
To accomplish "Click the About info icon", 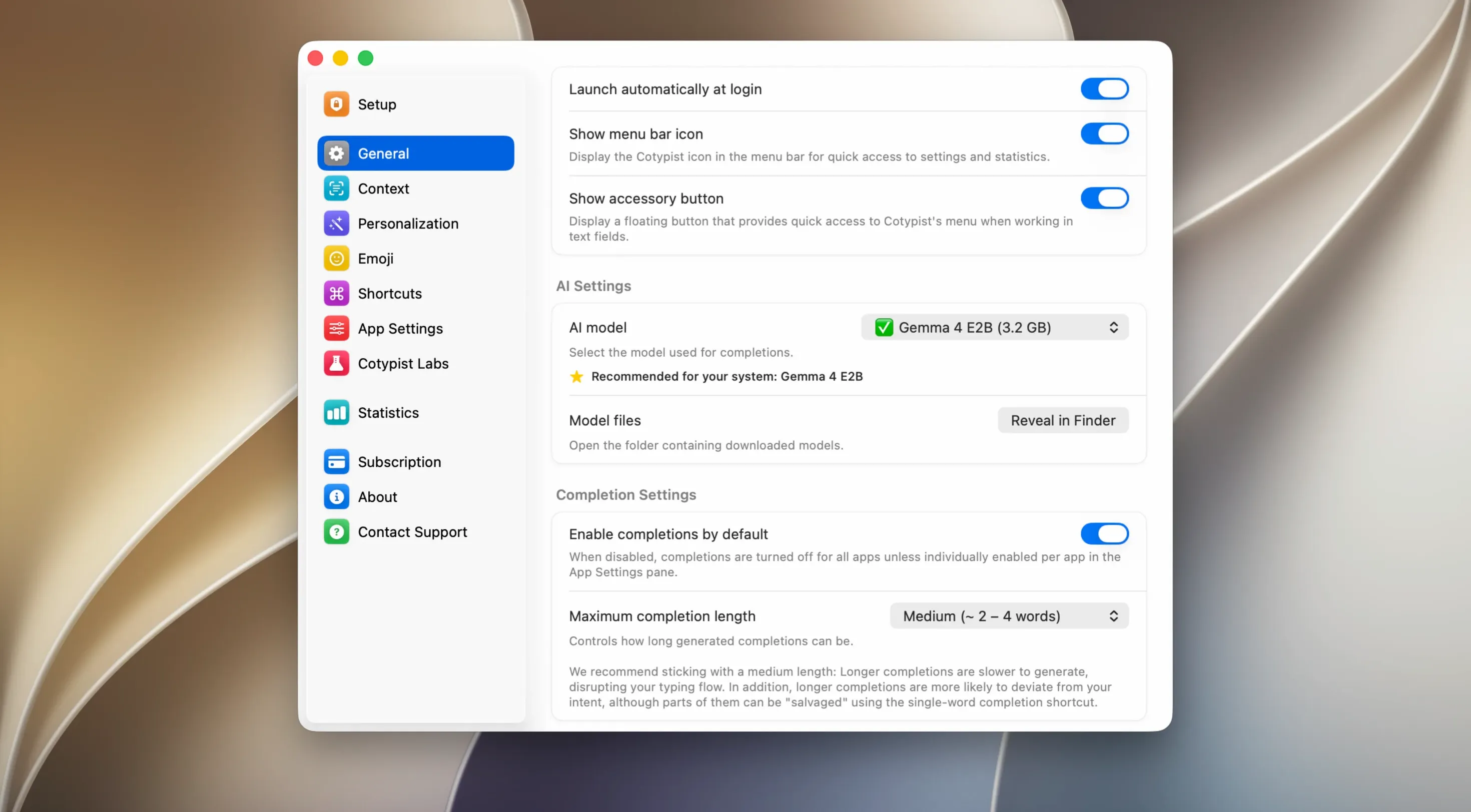I will [x=336, y=497].
